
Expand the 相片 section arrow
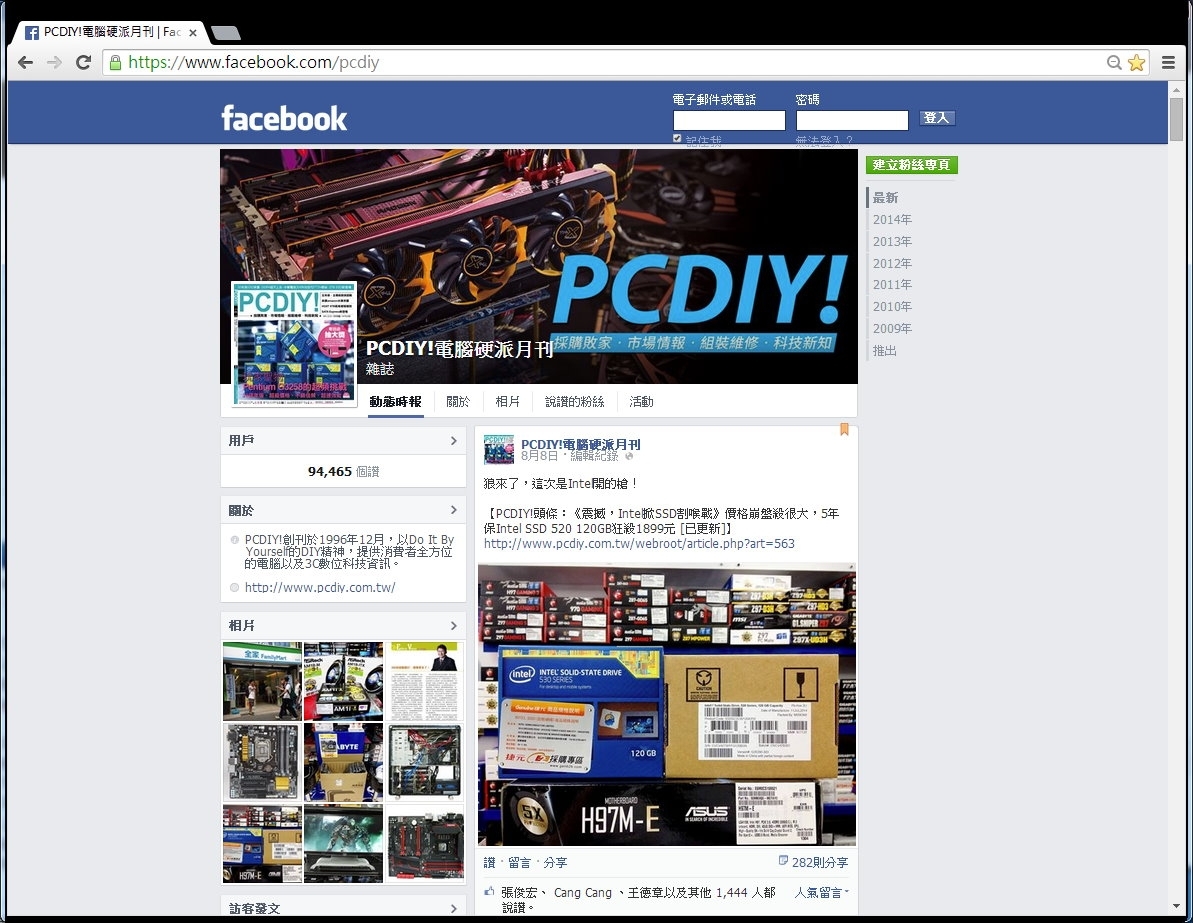coord(453,625)
